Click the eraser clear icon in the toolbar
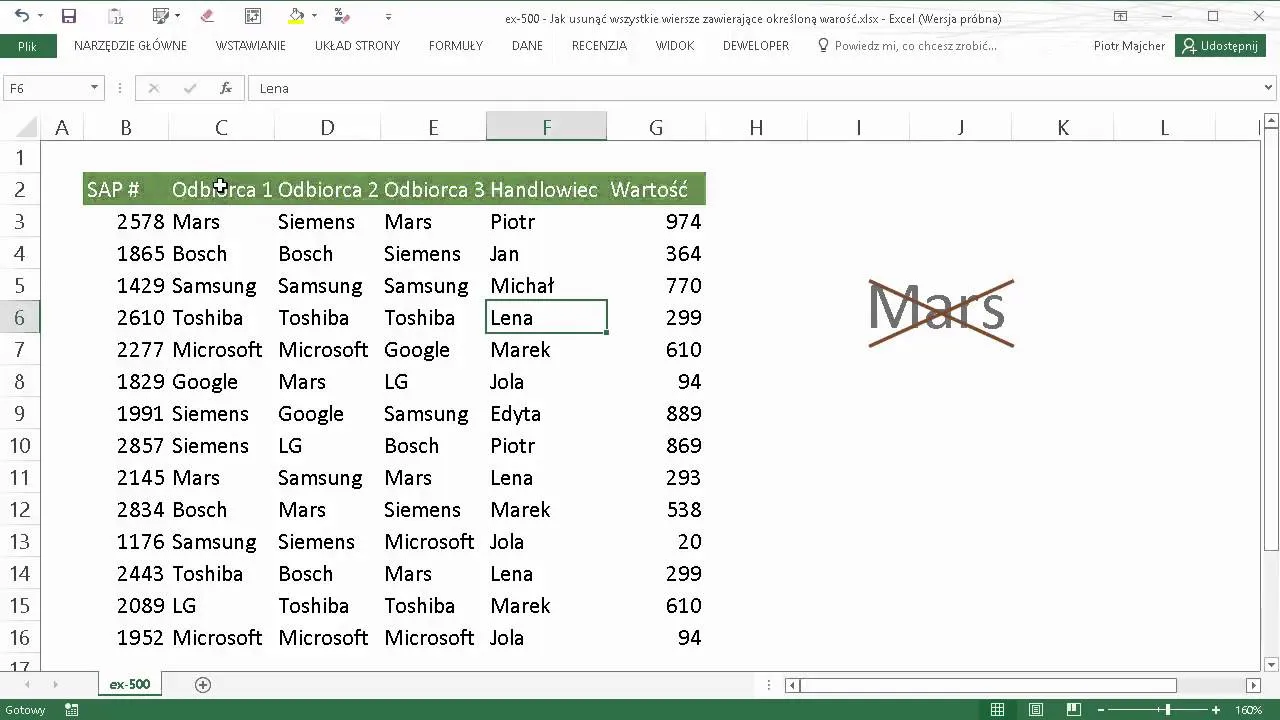Viewport: 1280px width, 720px height. click(207, 16)
